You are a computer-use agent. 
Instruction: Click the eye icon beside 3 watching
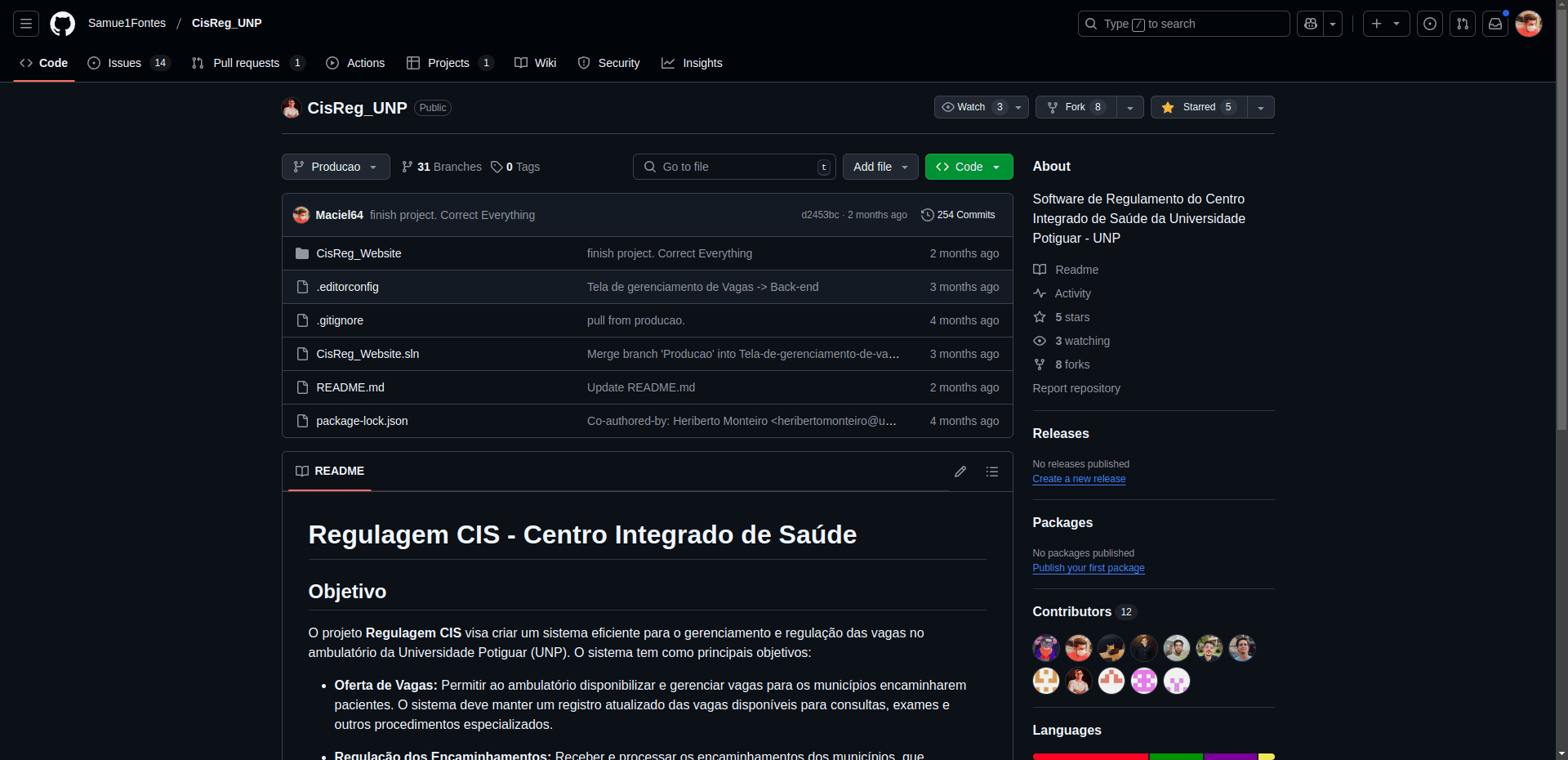coord(1040,341)
